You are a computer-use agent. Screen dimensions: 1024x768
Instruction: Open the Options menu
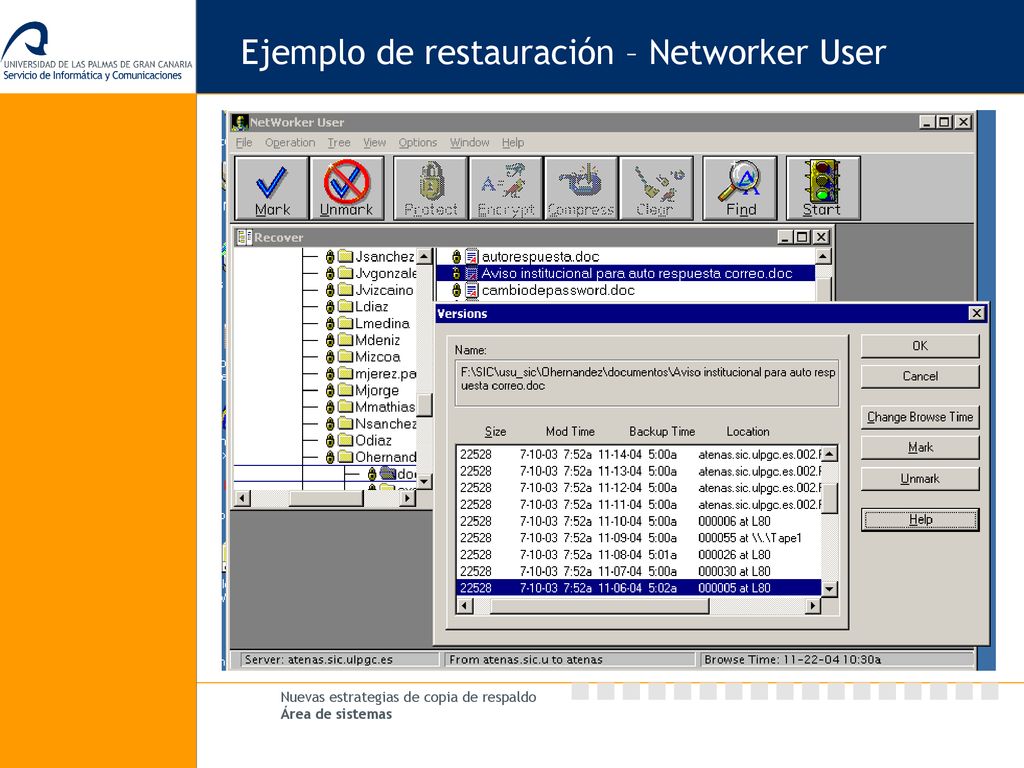(418, 142)
